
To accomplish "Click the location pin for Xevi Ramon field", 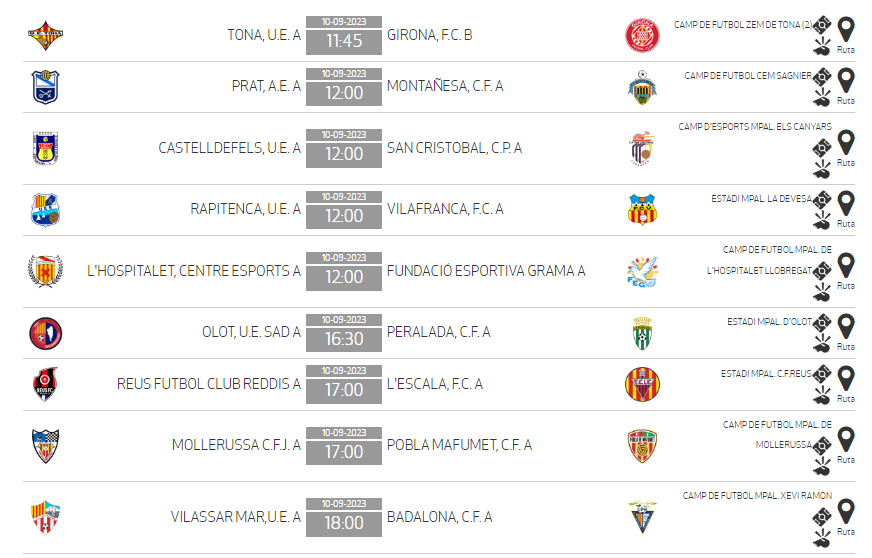I will tap(845, 511).
